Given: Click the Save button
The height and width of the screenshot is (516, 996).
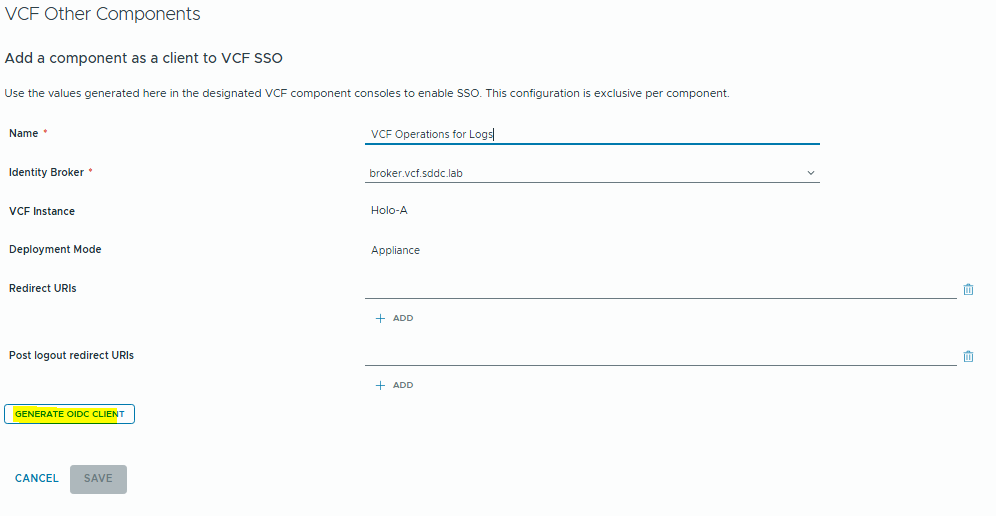Looking at the screenshot, I should point(98,479).
